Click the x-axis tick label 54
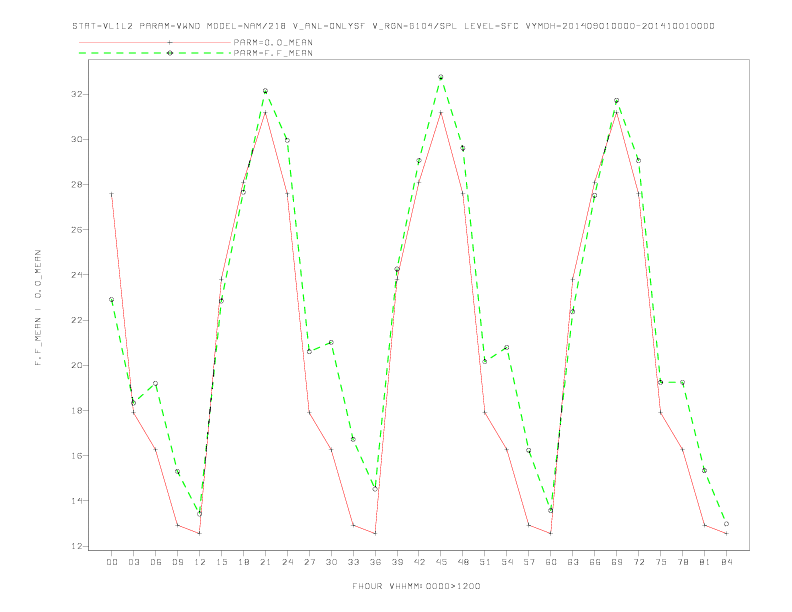This screenshot has width=792, height=612. coord(507,562)
